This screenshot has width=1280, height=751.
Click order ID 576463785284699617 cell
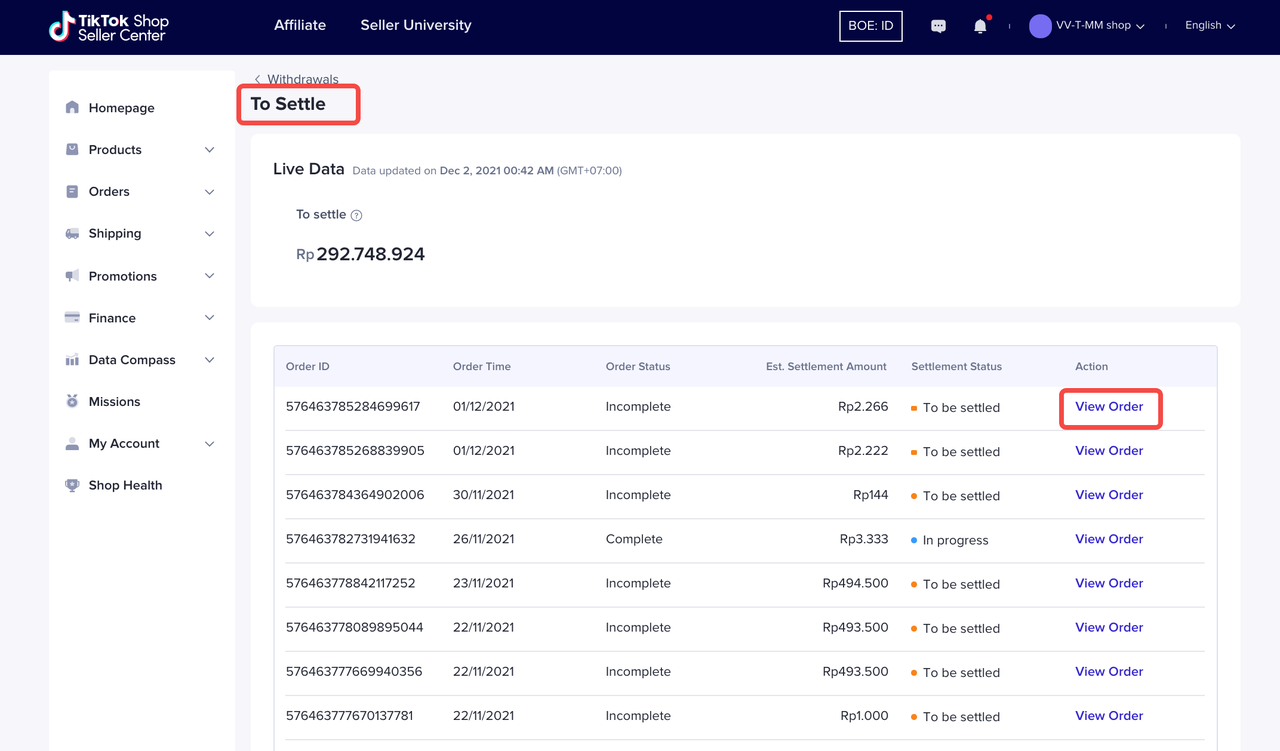coord(353,407)
